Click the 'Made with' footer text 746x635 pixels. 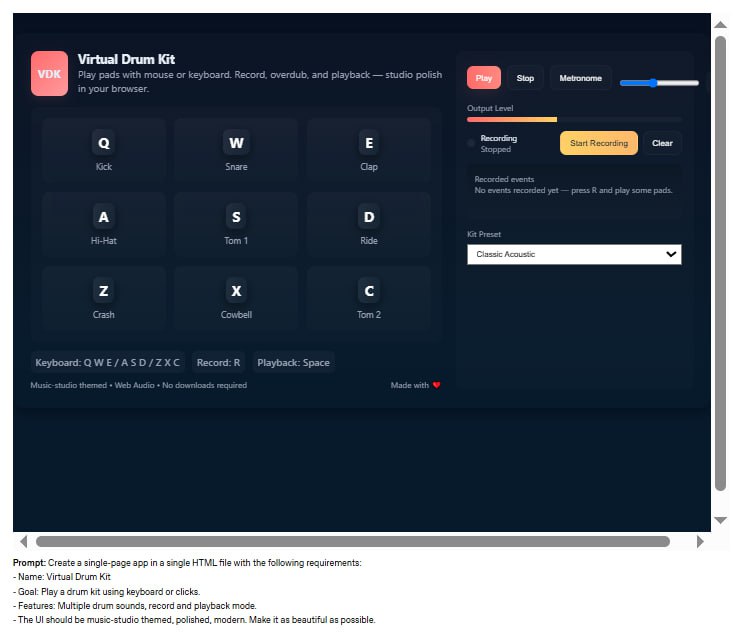click(x=410, y=385)
